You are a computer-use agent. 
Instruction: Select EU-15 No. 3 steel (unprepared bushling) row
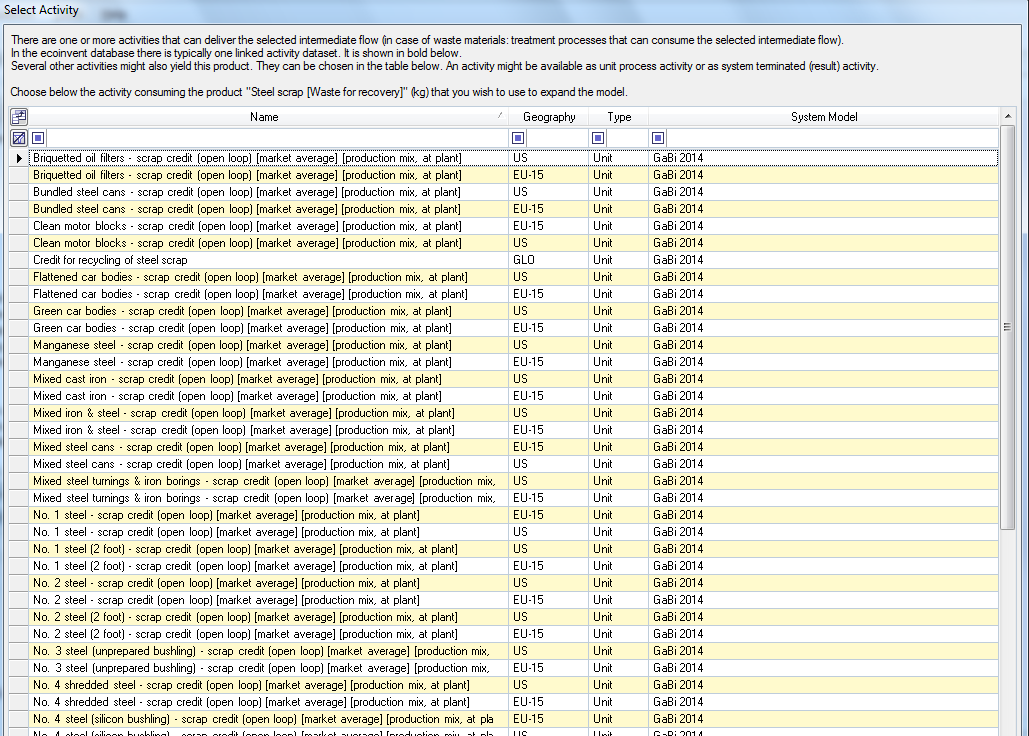(504, 669)
